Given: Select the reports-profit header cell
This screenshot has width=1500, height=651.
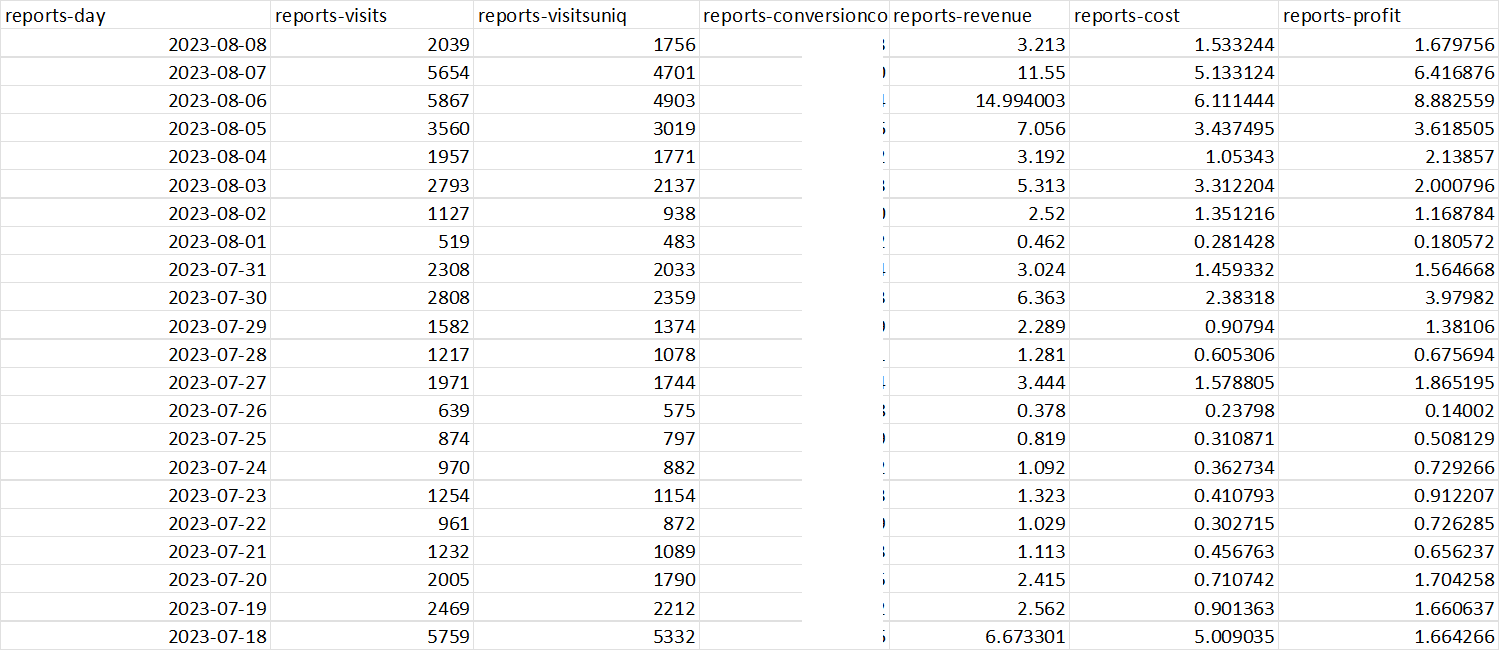Looking at the screenshot, I should [1388, 16].
